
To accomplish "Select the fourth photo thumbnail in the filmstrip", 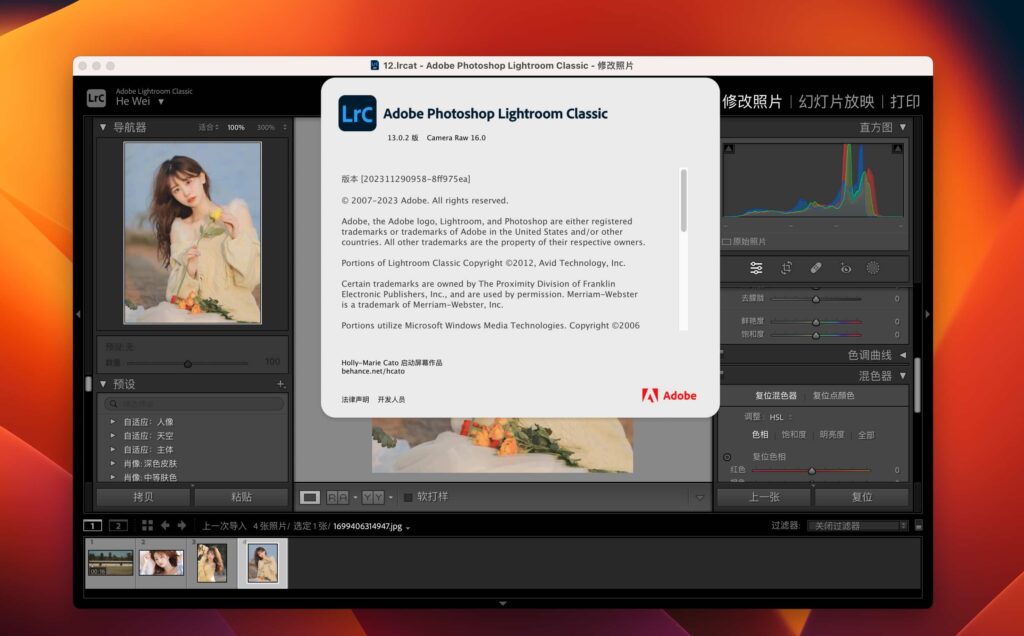I will (262, 562).
